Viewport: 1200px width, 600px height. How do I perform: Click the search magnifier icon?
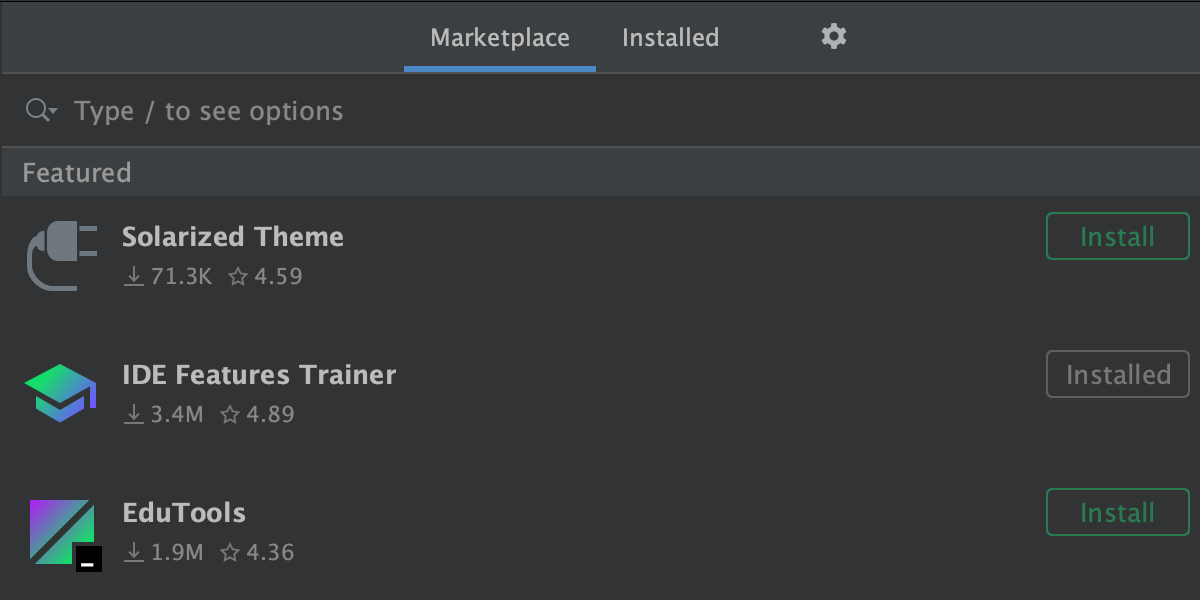point(38,111)
